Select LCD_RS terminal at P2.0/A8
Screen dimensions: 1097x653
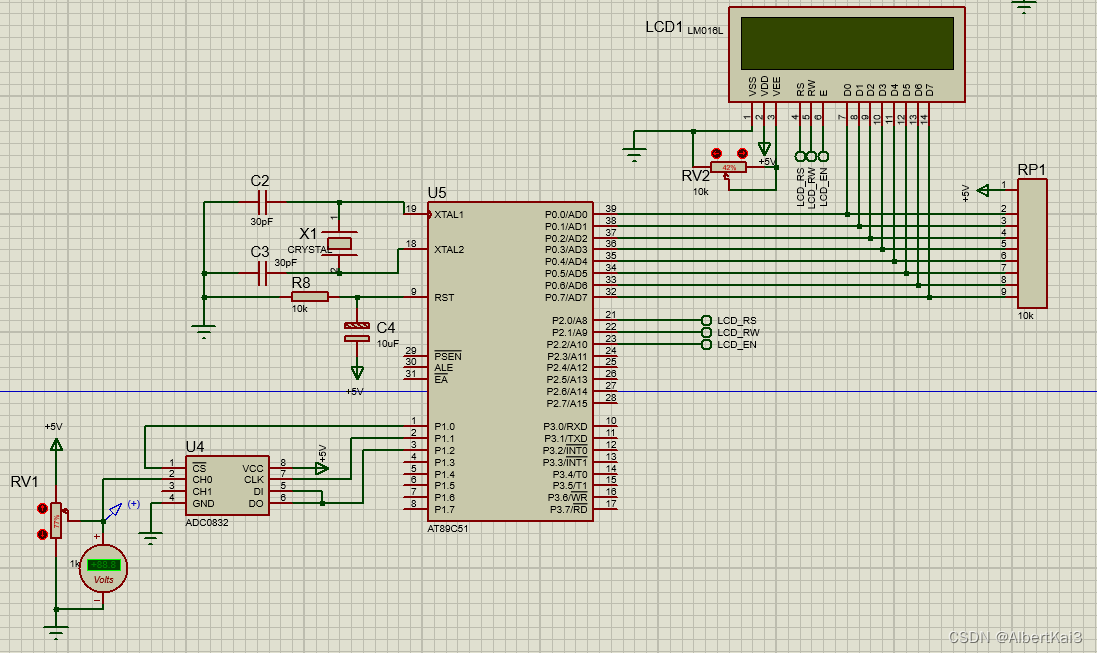[706, 321]
